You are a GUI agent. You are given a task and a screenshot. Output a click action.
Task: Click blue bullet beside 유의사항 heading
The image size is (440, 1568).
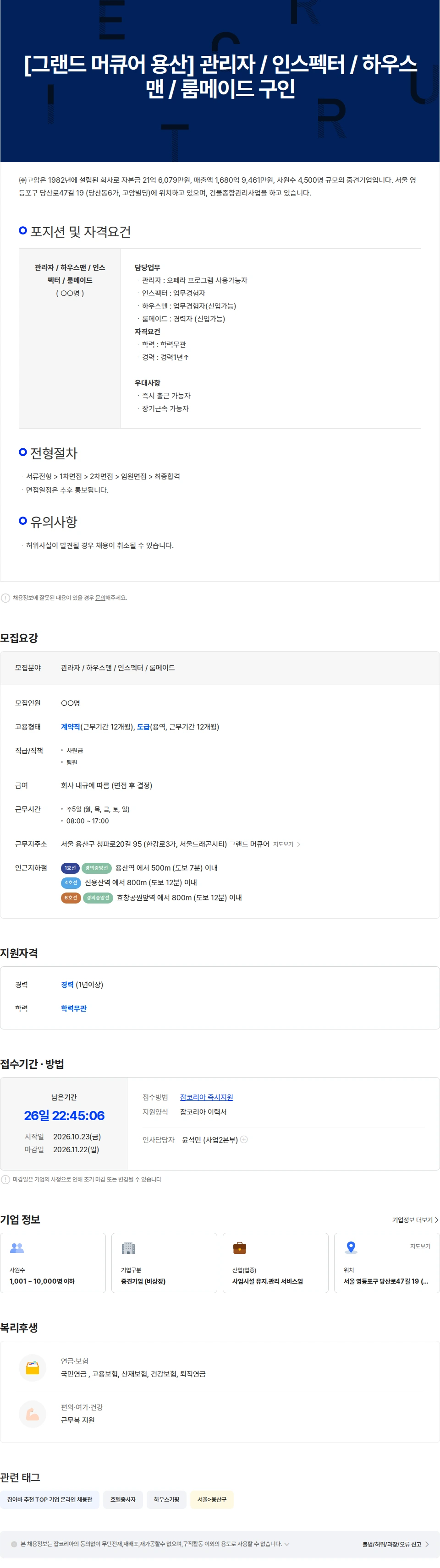point(22,521)
